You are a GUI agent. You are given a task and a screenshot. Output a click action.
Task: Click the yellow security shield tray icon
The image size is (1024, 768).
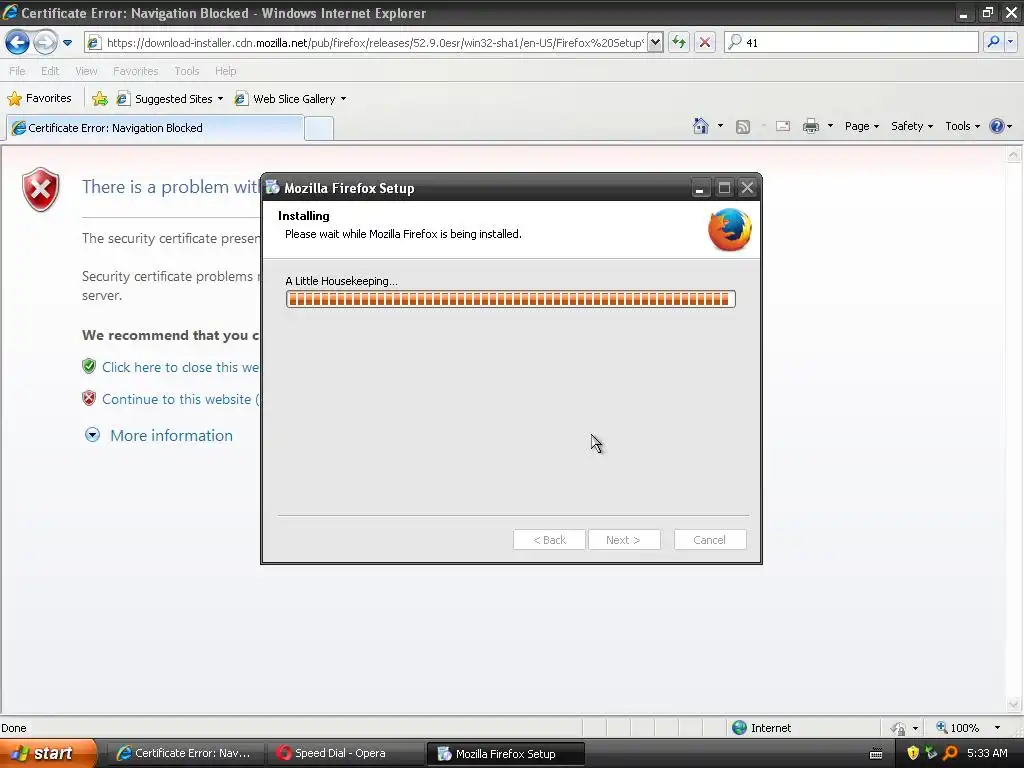[913, 753]
